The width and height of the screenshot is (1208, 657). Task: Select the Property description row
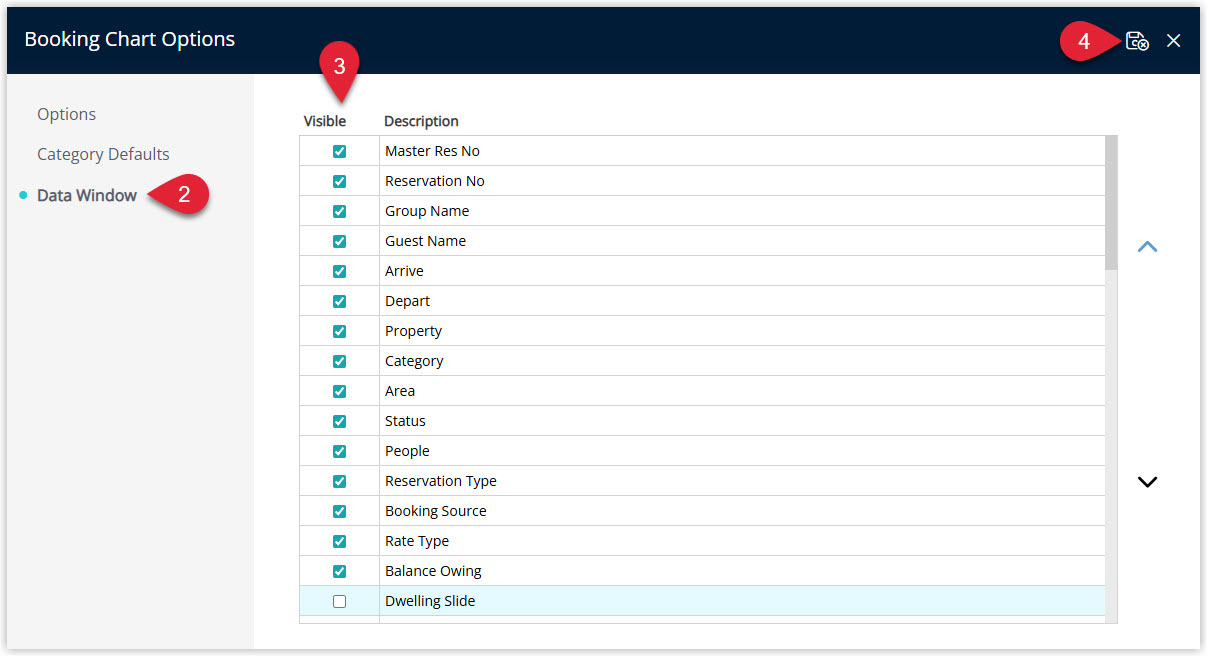coord(742,331)
